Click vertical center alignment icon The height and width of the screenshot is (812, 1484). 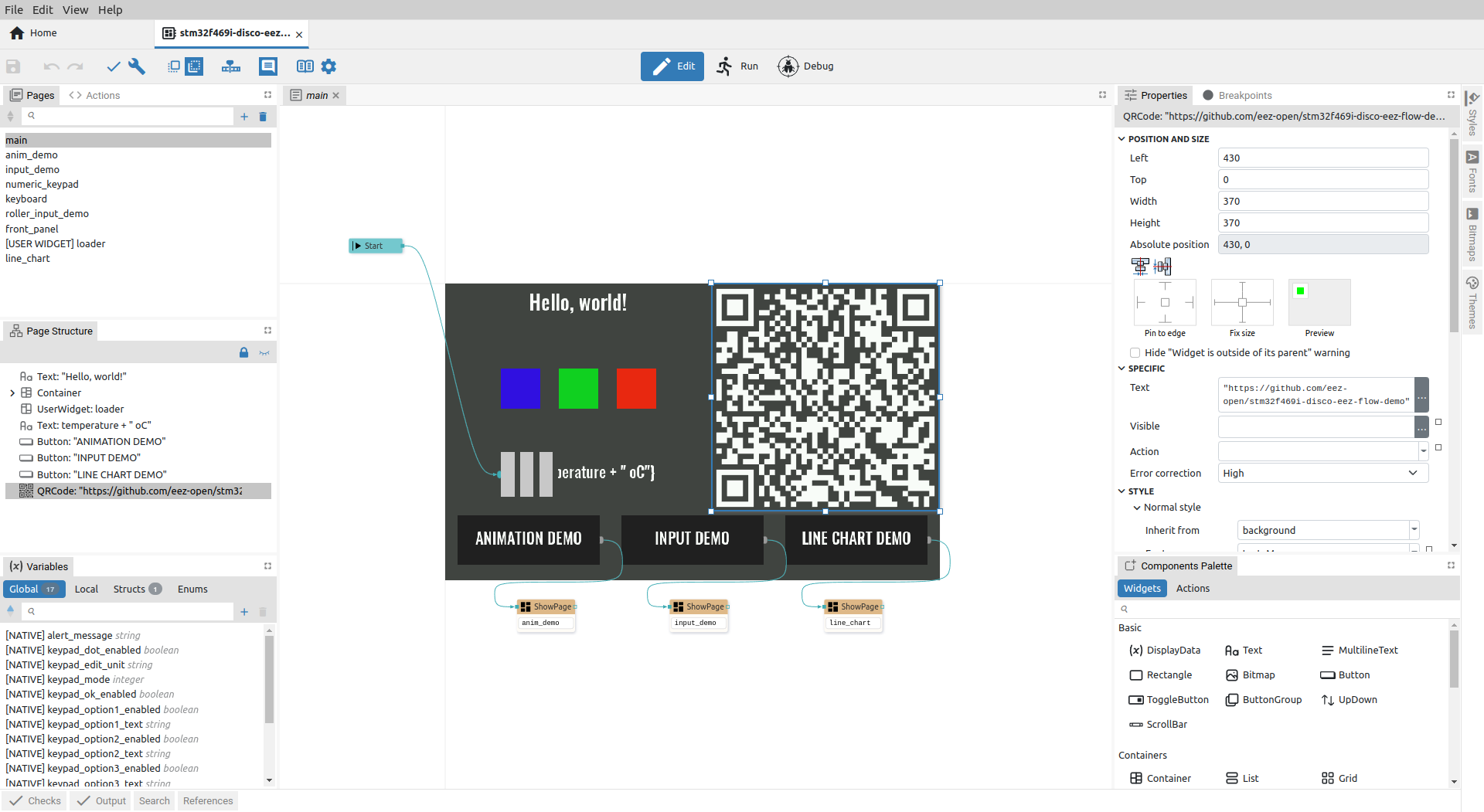click(1162, 267)
